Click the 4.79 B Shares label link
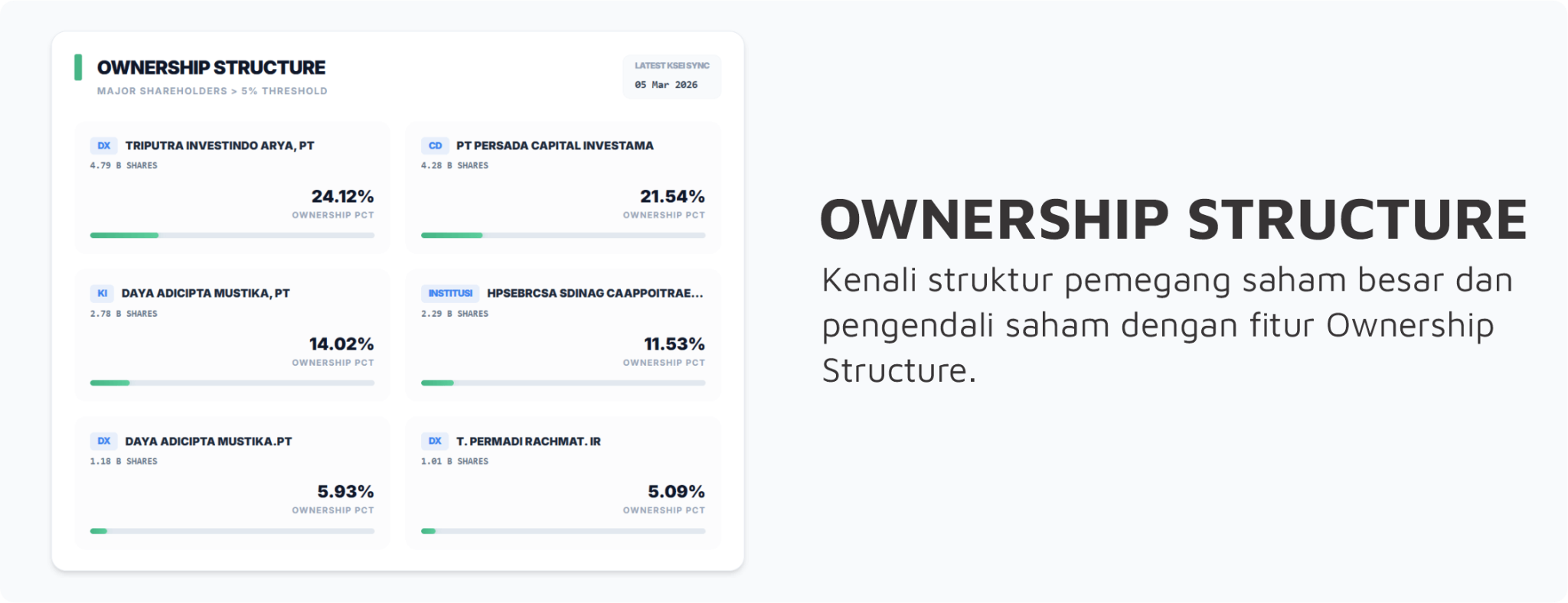This screenshot has width=1568, height=603. (x=123, y=165)
